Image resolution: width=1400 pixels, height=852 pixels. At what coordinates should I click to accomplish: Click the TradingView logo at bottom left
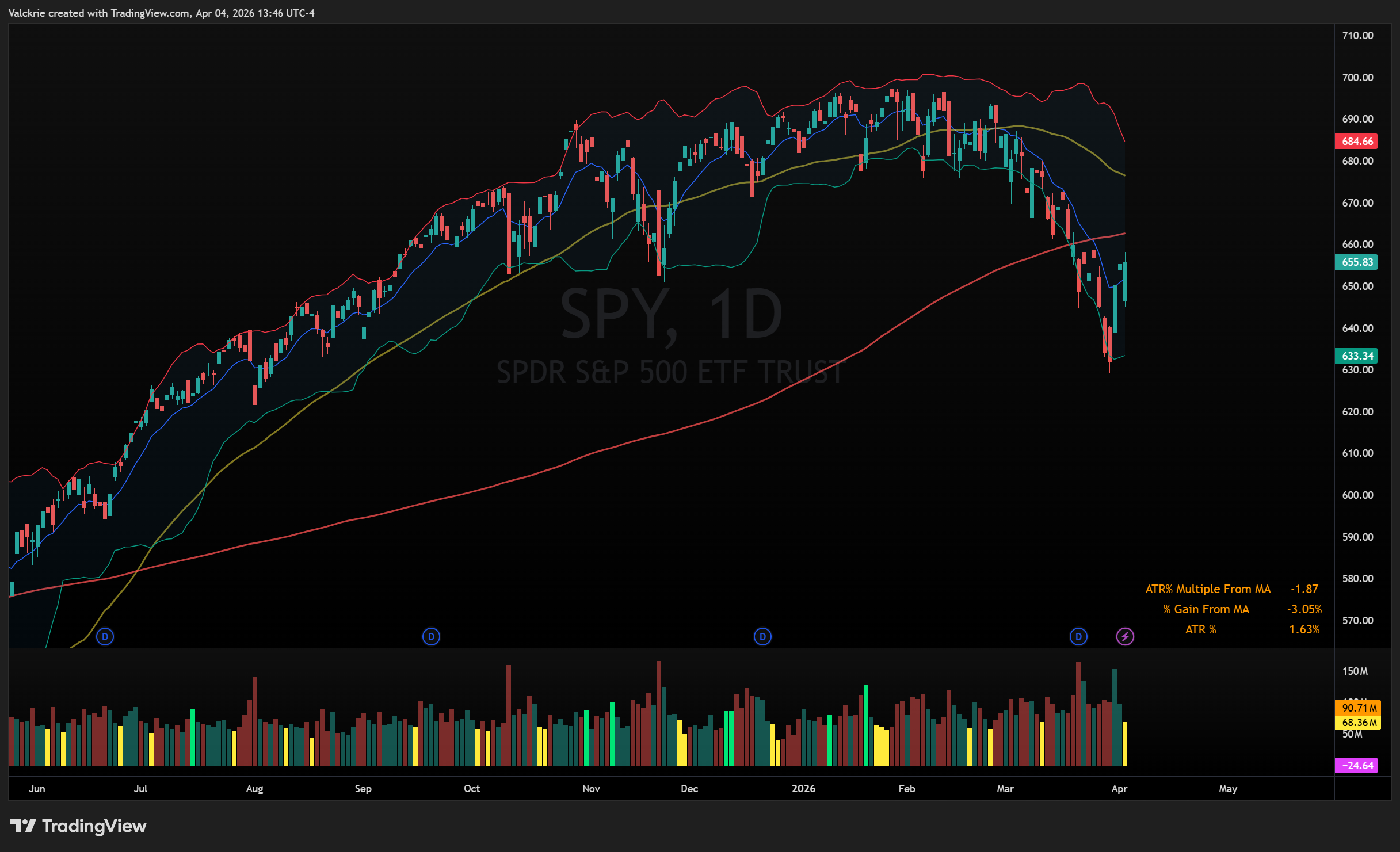(x=78, y=826)
